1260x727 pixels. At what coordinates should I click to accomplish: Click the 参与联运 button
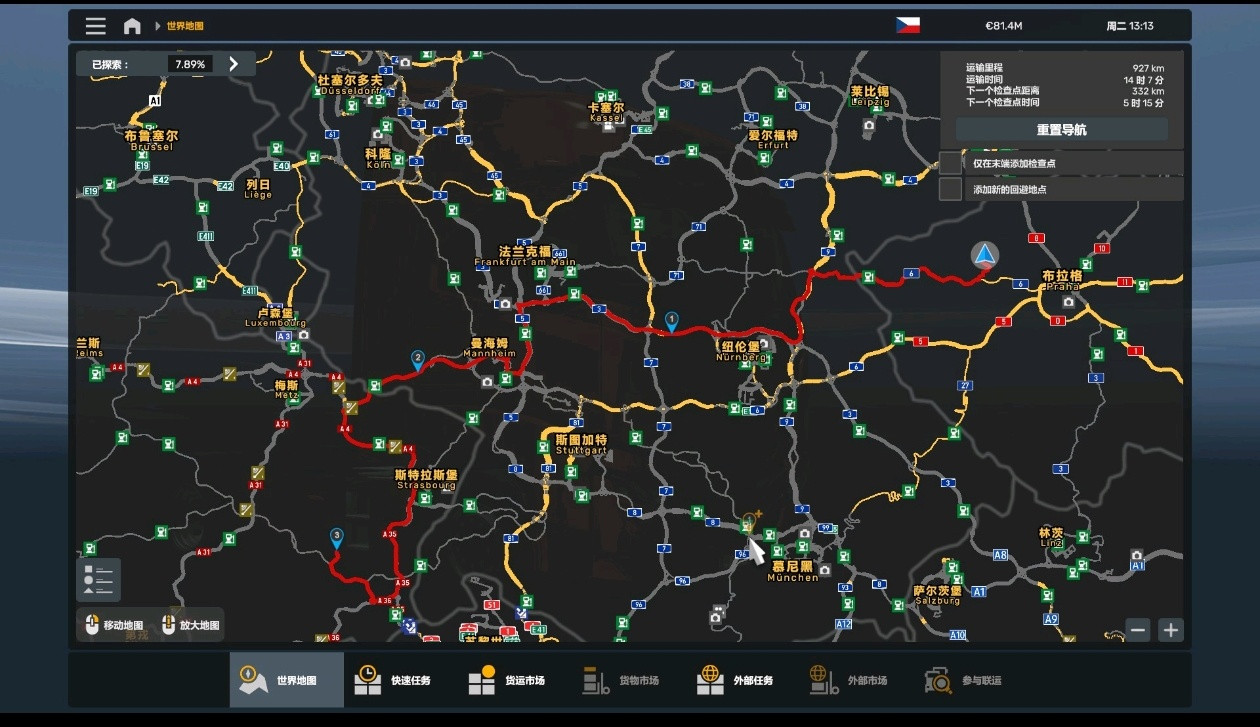963,680
